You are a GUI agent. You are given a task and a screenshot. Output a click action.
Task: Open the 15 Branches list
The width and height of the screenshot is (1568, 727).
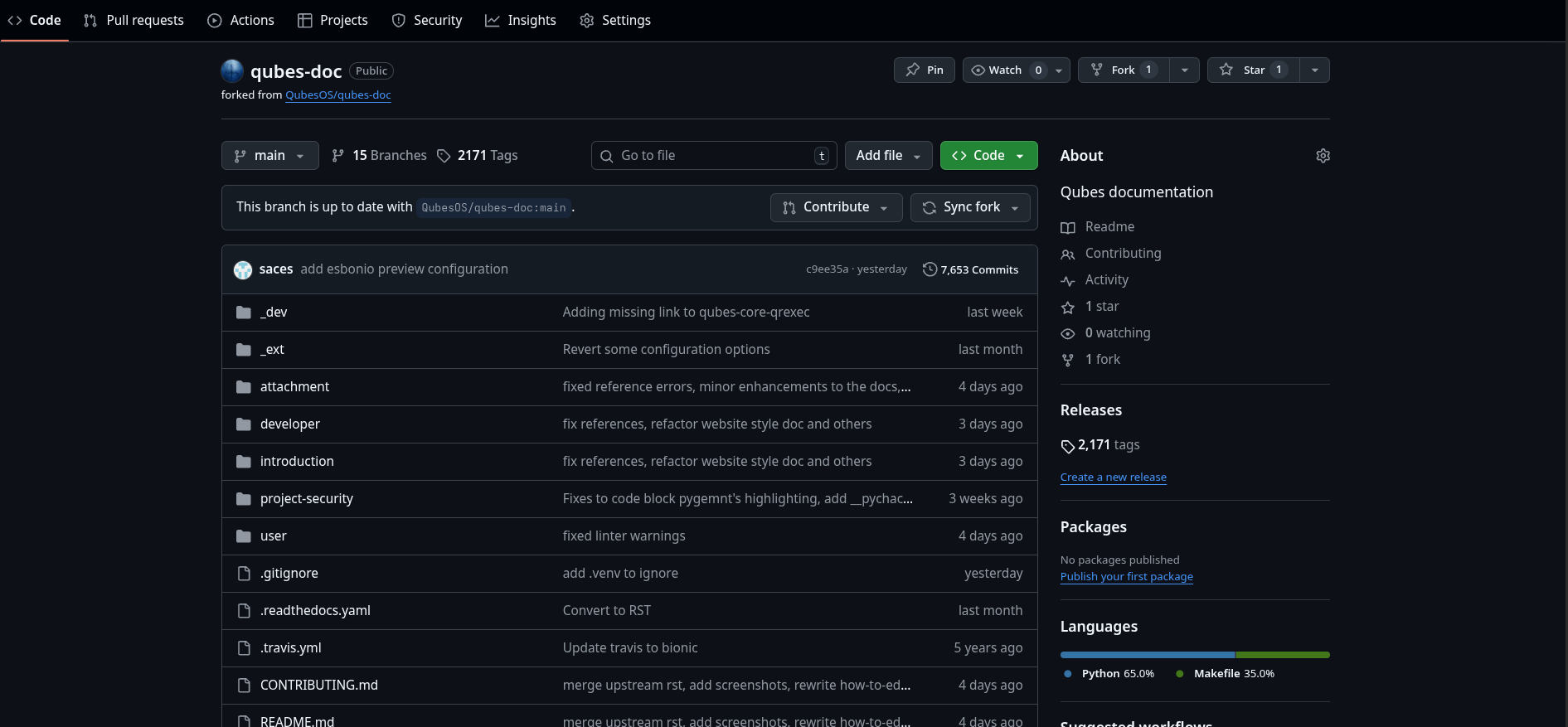[x=379, y=156]
